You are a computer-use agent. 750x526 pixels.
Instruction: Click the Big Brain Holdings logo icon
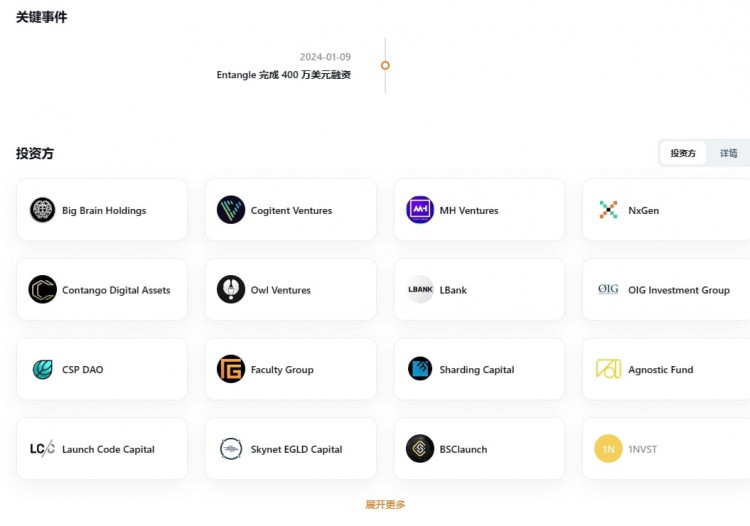pyautogui.click(x=43, y=210)
